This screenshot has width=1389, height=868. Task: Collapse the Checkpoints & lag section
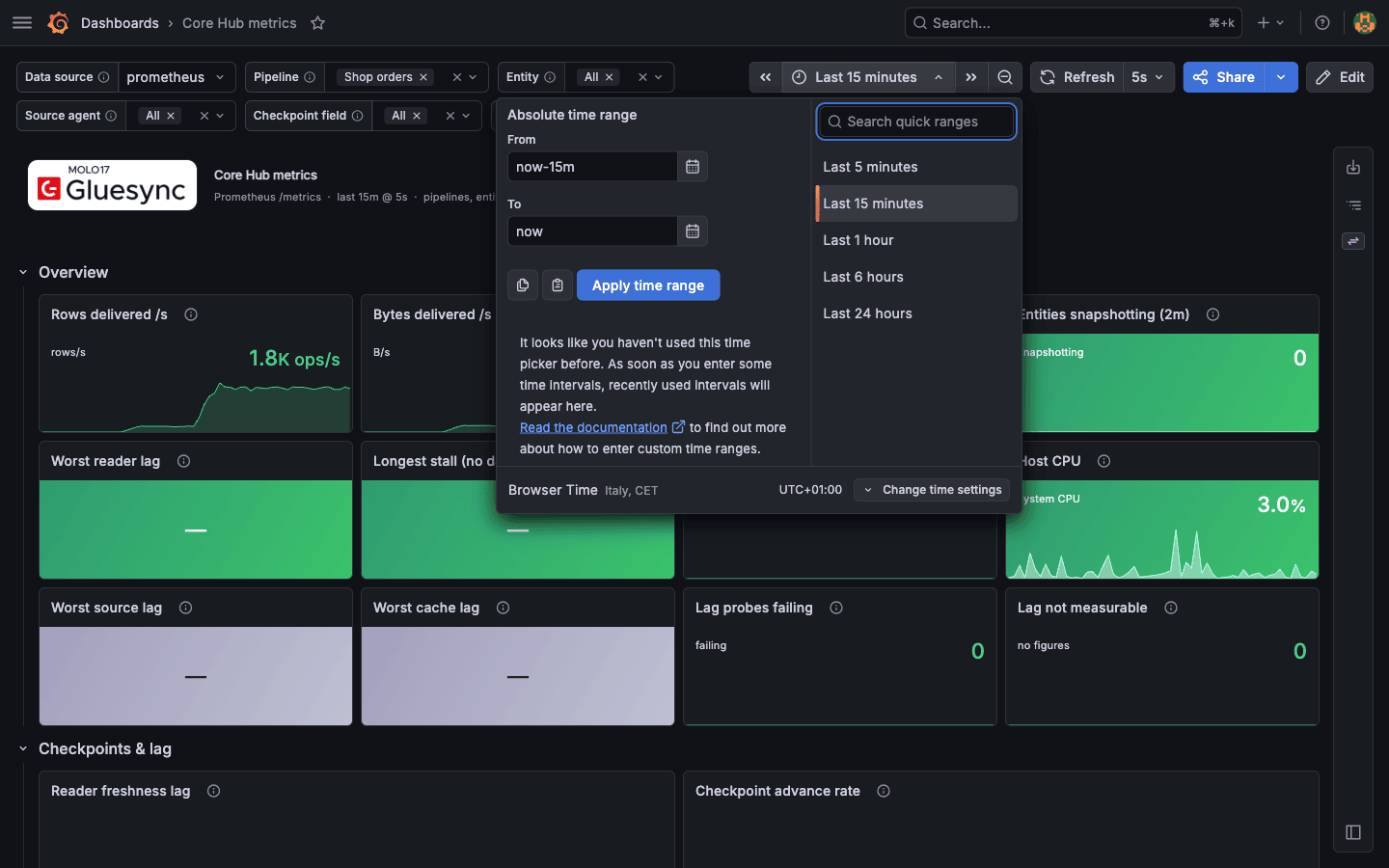click(x=23, y=748)
